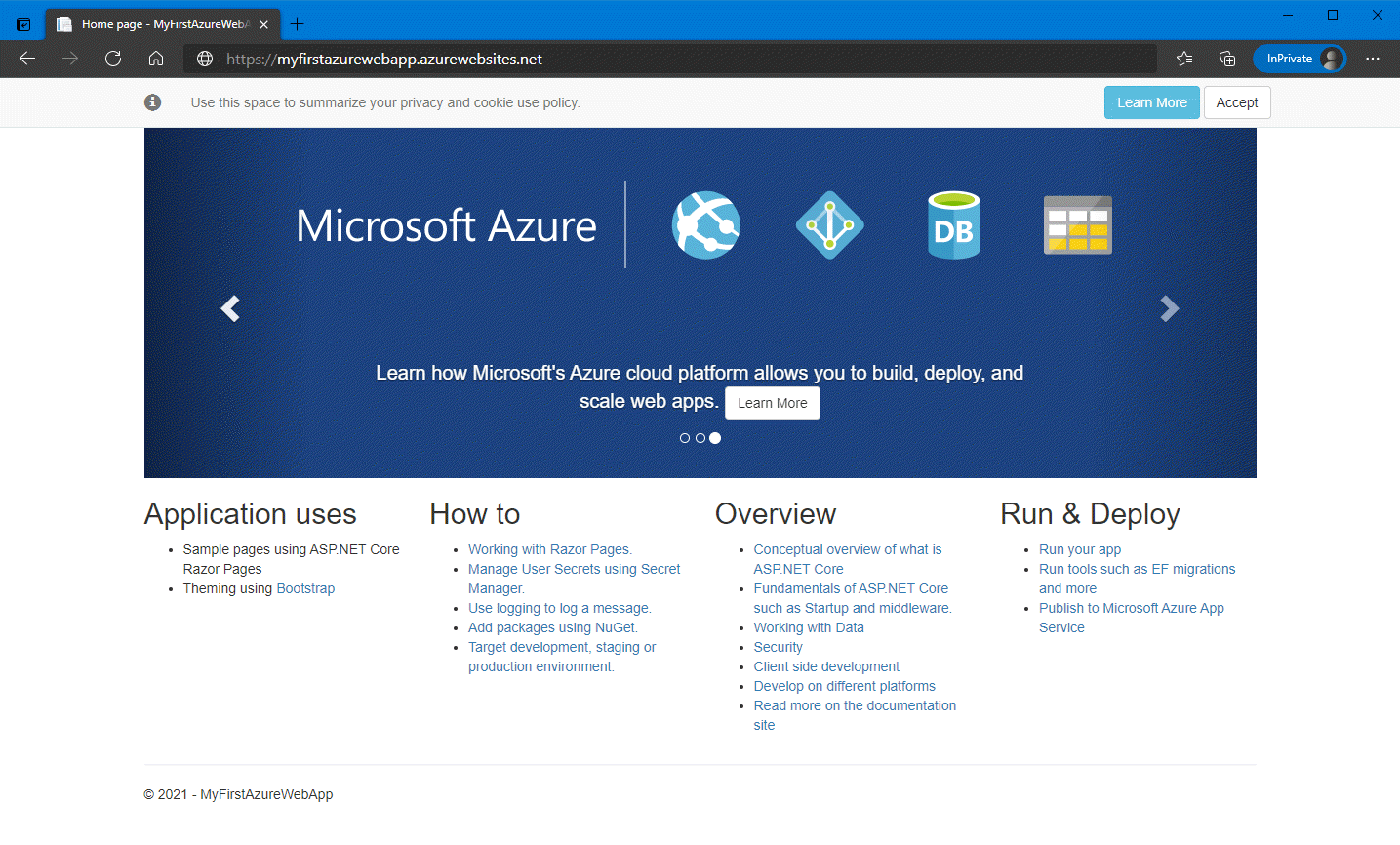Image resolution: width=1400 pixels, height=845 pixels.
Task: Click the Microsoft Azure carousel title
Action: (446, 226)
